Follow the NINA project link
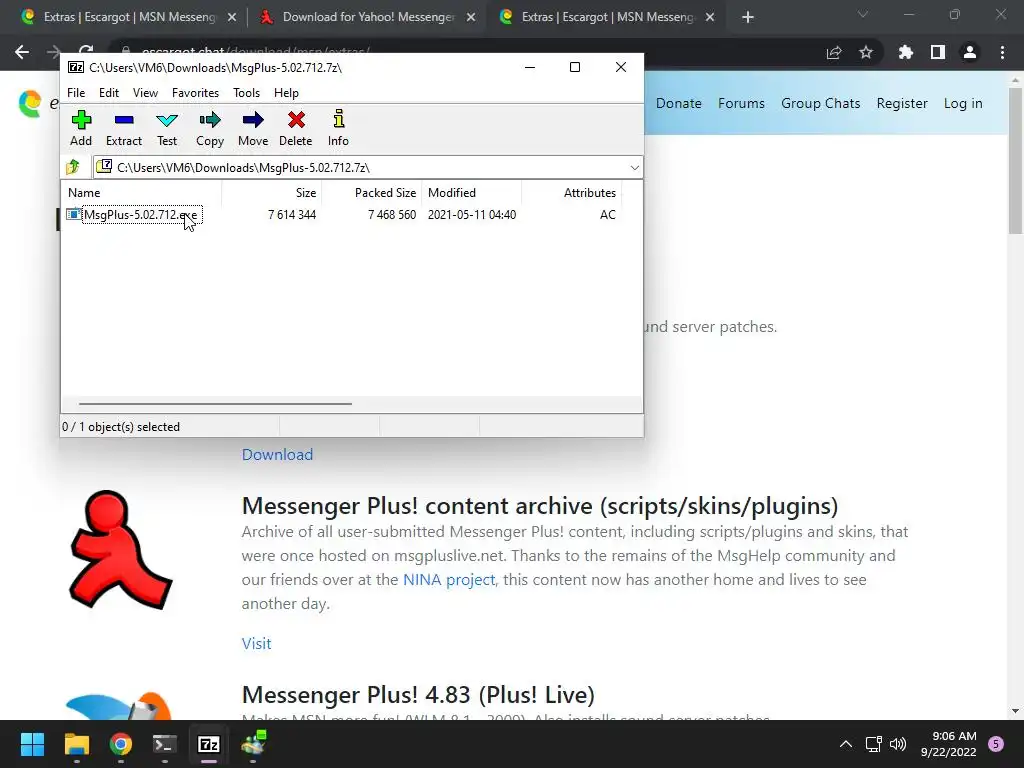The image size is (1024, 768). pos(449,580)
